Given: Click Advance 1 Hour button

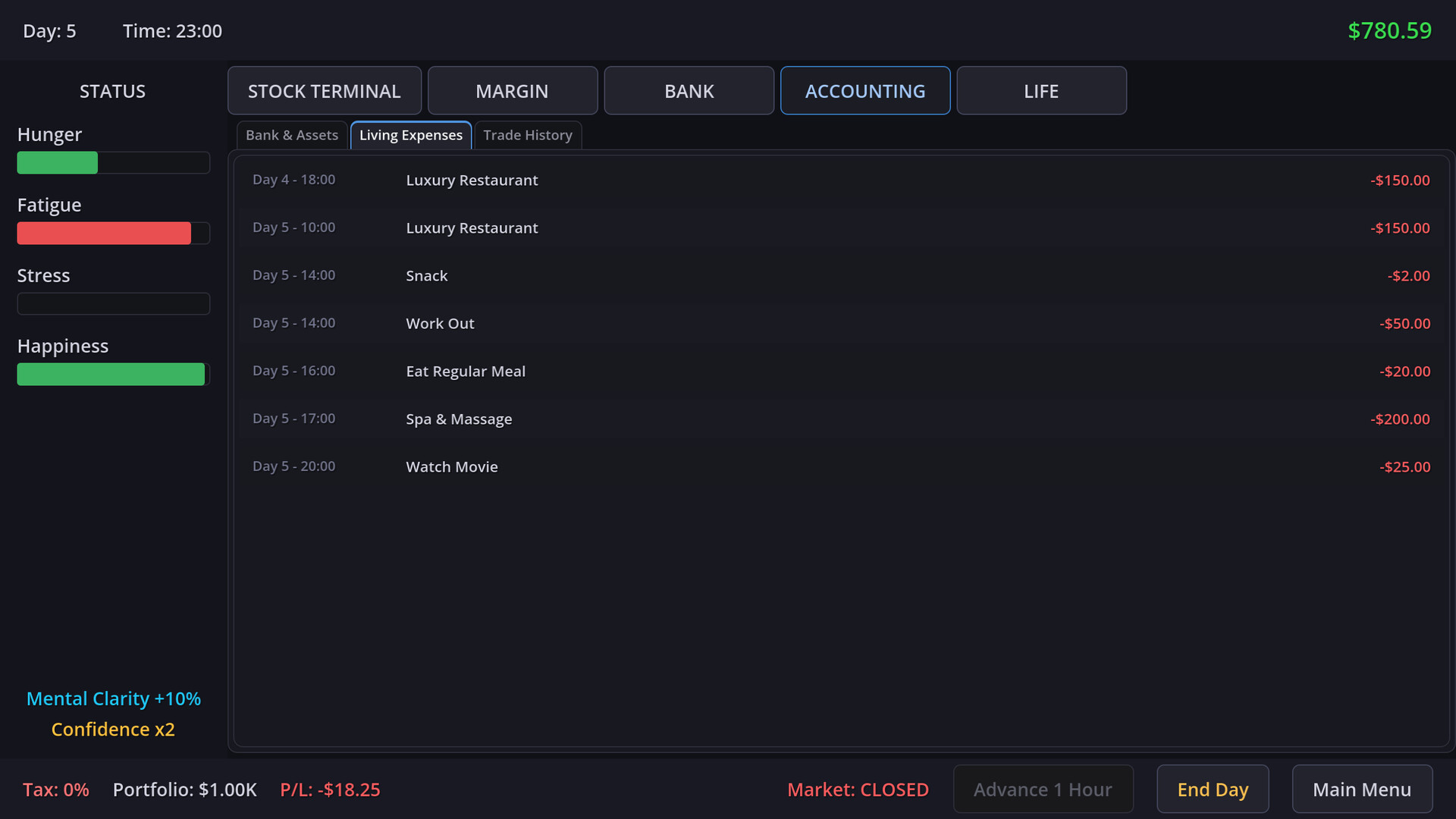Looking at the screenshot, I should (x=1043, y=789).
